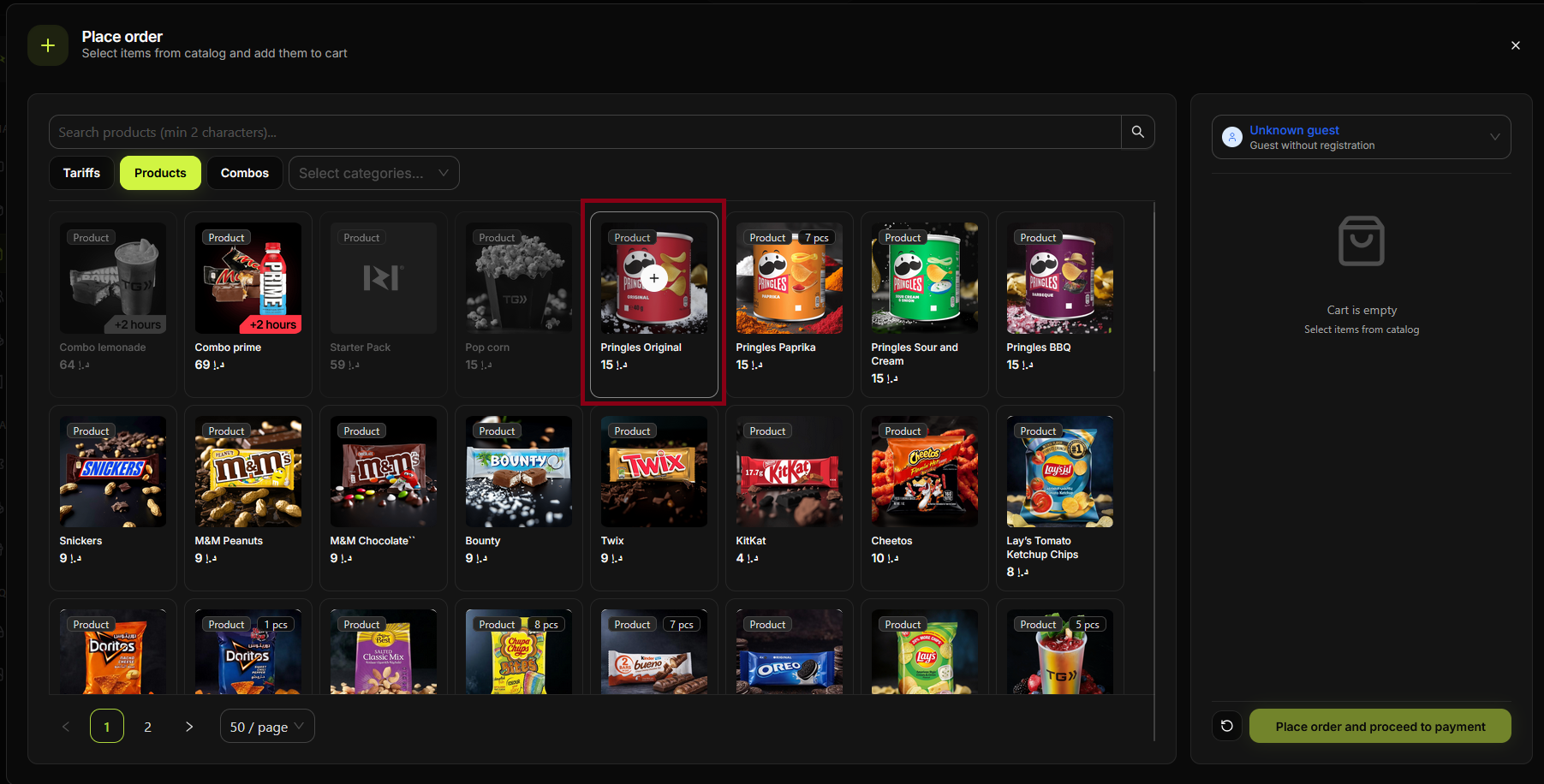
Task: Click the plus icon on Pringles Original
Action: (654, 278)
